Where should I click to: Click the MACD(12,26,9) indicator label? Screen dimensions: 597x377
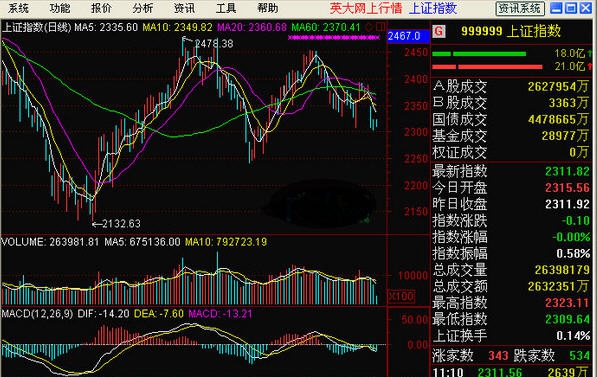37,314
